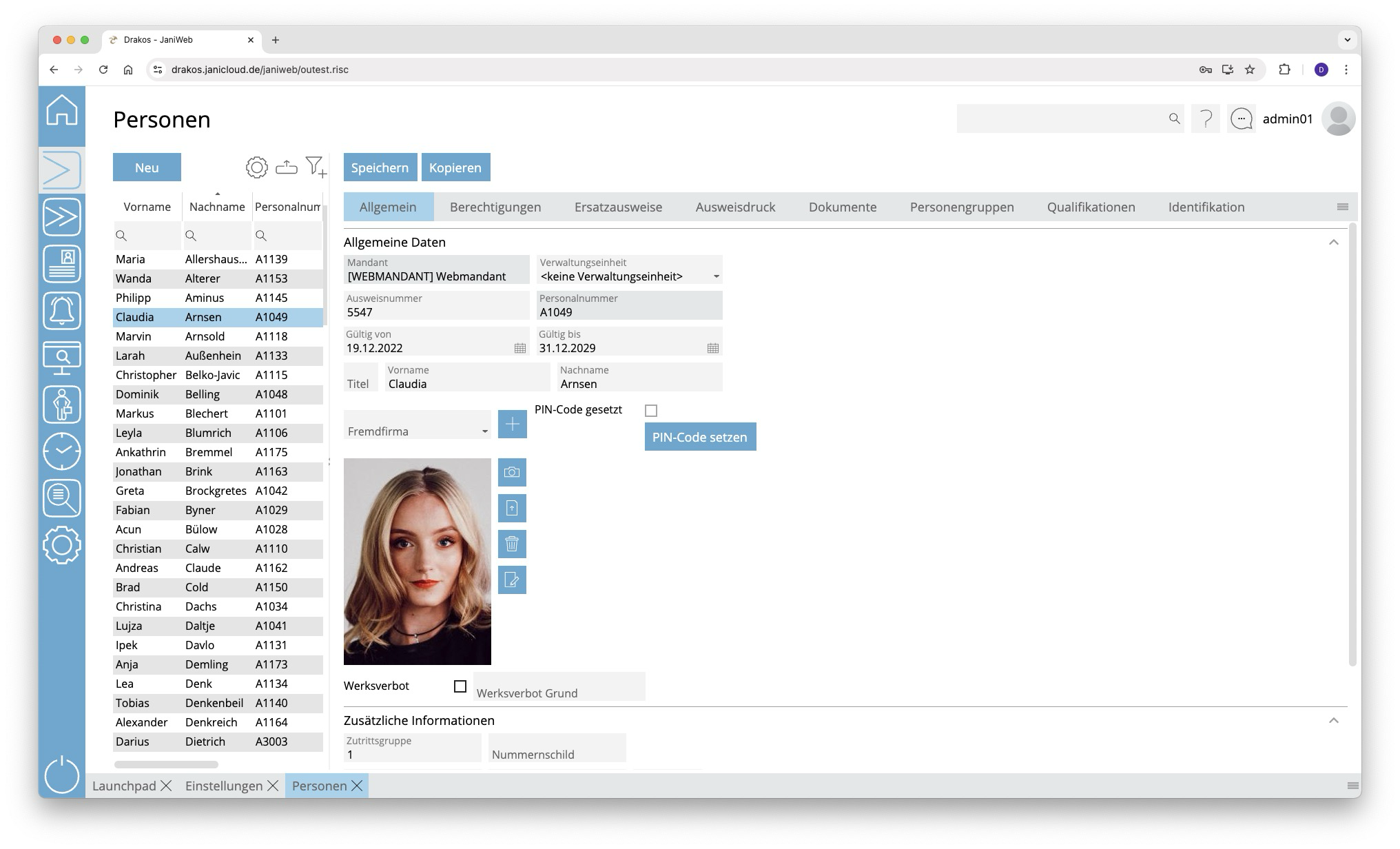
Task: Open the Verwaltungseinheit dropdown
Action: point(716,277)
